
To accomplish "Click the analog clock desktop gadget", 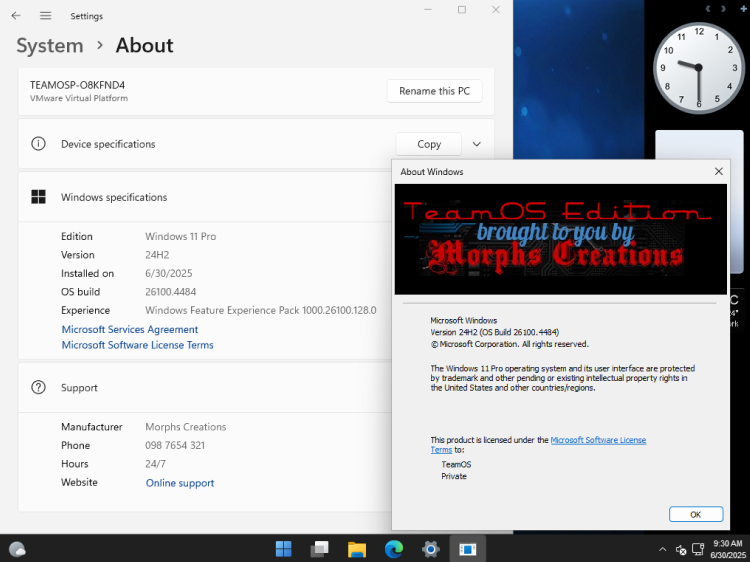I will click(698, 68).
